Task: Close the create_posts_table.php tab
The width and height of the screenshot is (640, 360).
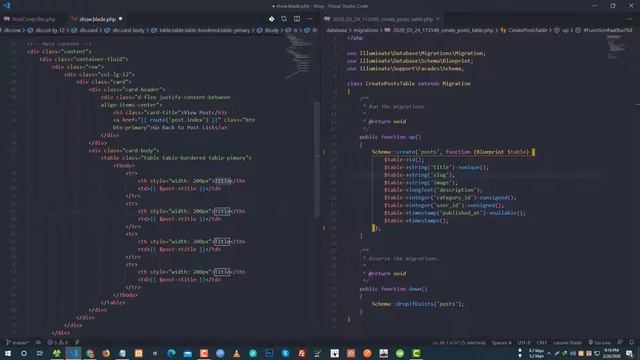Action: coord(438,19)
